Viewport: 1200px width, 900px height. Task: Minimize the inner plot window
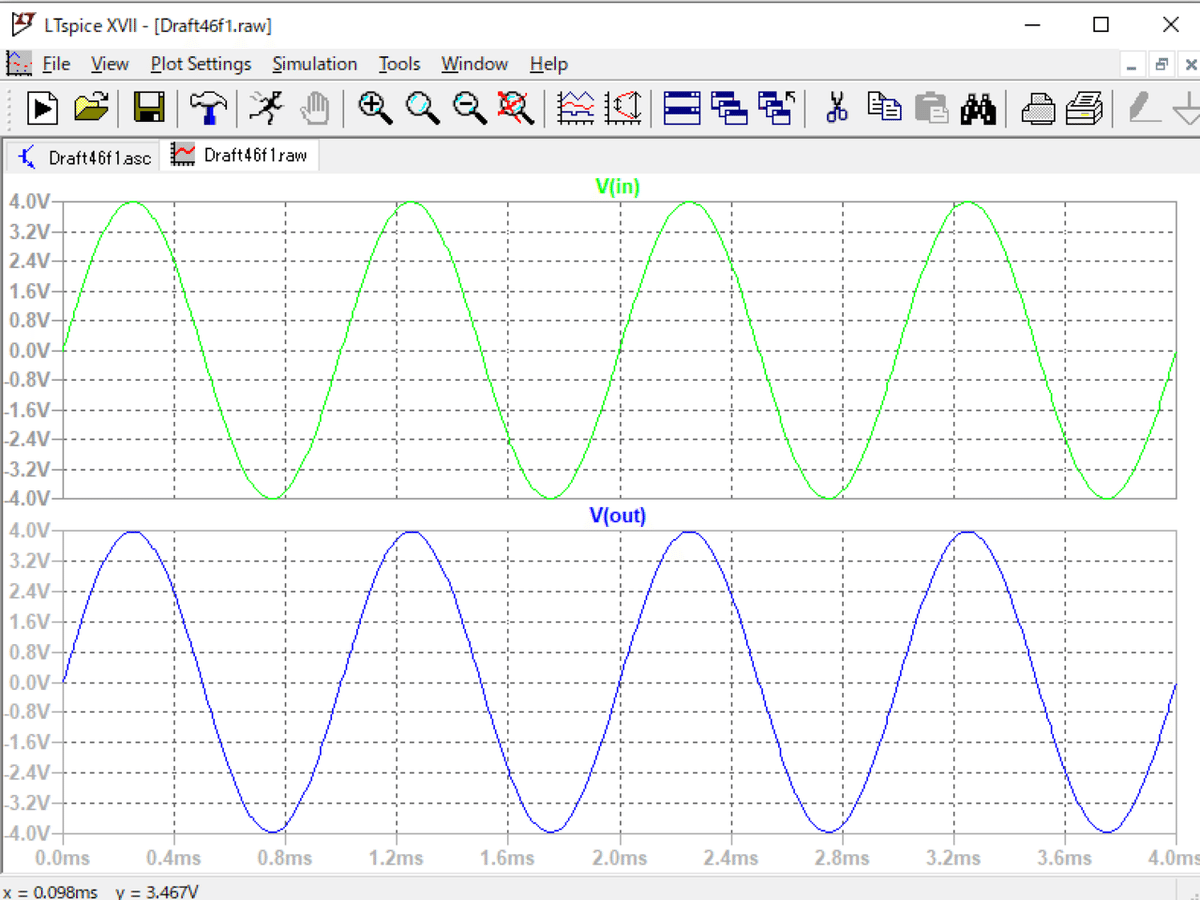[x=1132, y=65]
